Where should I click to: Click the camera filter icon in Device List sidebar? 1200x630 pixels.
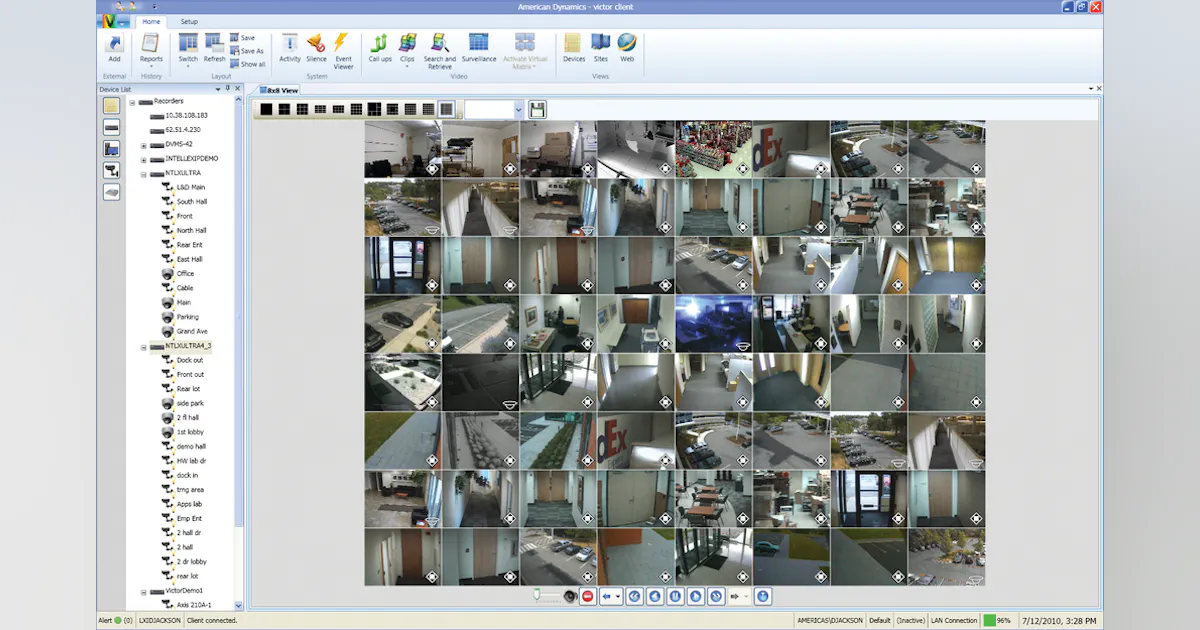point(111,170)
